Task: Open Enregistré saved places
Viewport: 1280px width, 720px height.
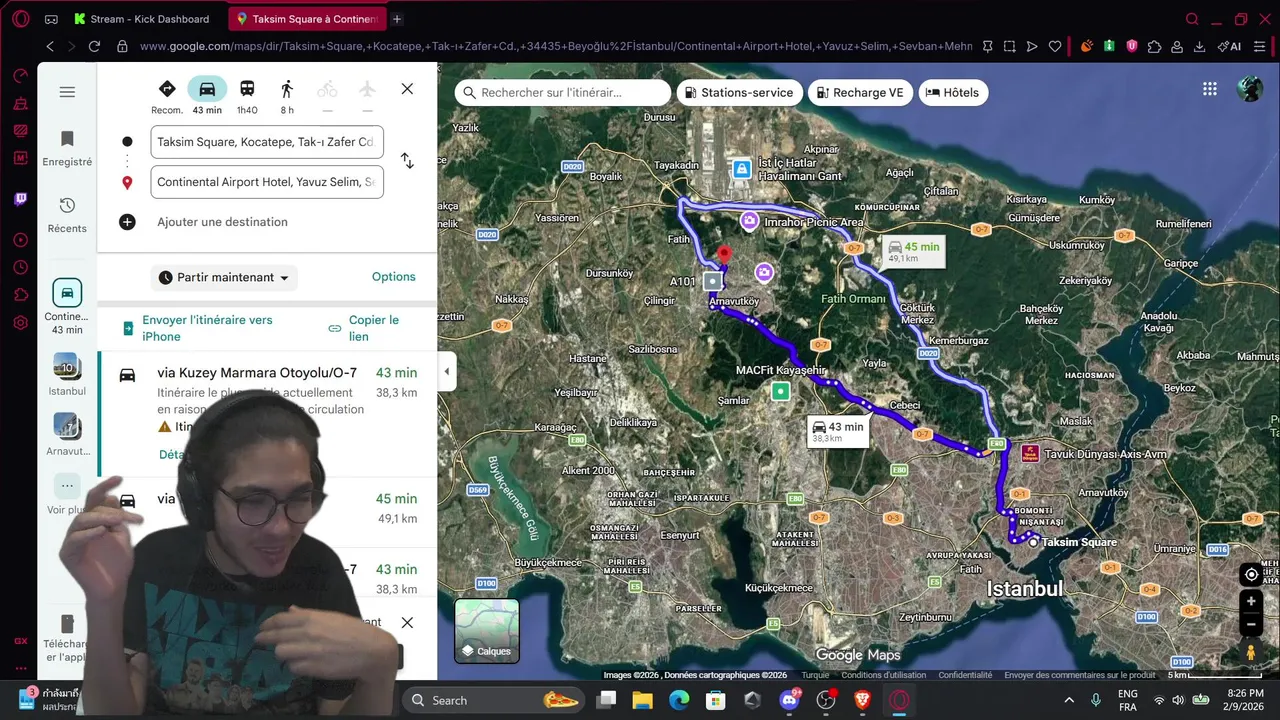Action: point(67,148)
